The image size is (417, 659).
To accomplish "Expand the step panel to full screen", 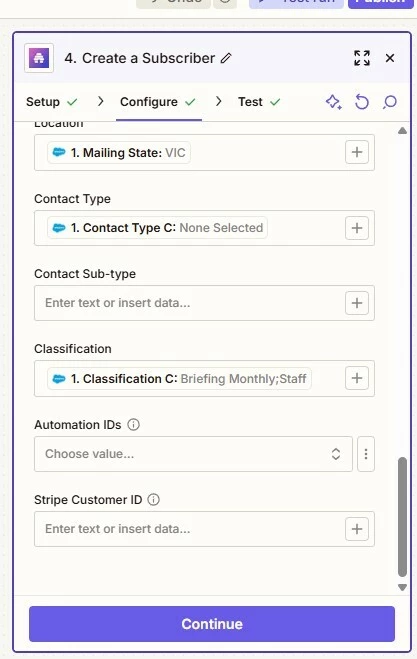I will click(362, 58).
